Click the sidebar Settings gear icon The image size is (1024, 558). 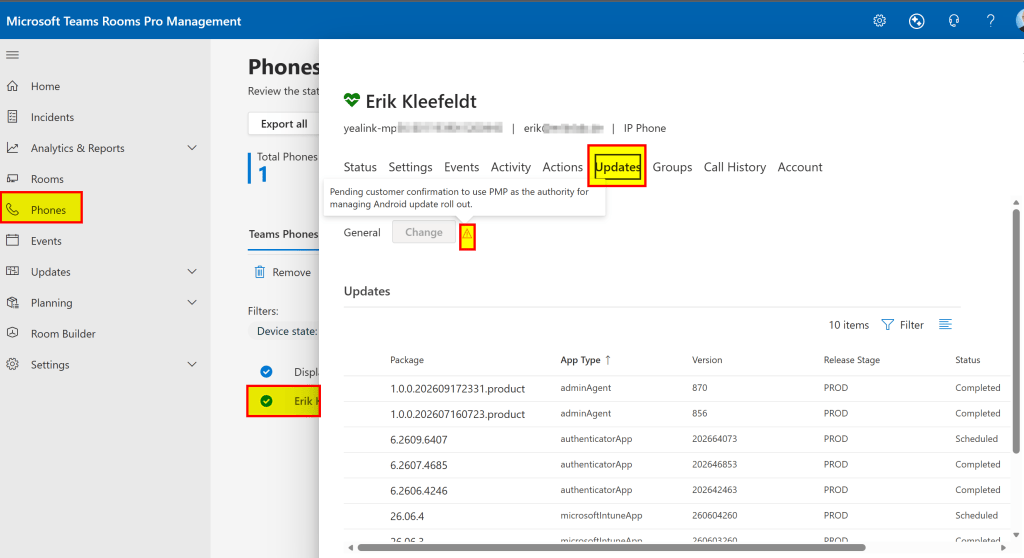pos(12,364)
